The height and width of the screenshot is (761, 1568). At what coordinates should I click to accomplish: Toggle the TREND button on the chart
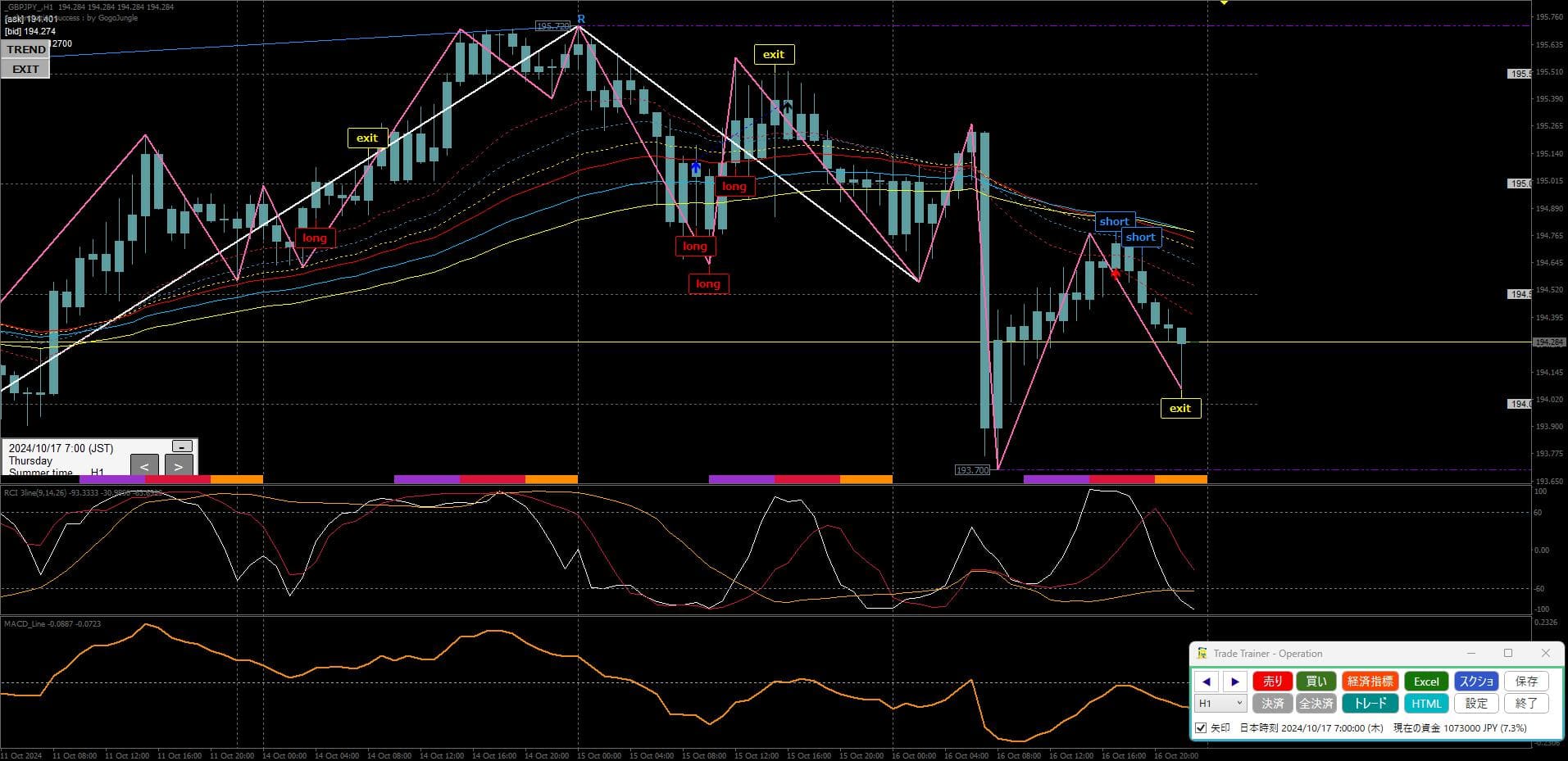tap(25, 49)
